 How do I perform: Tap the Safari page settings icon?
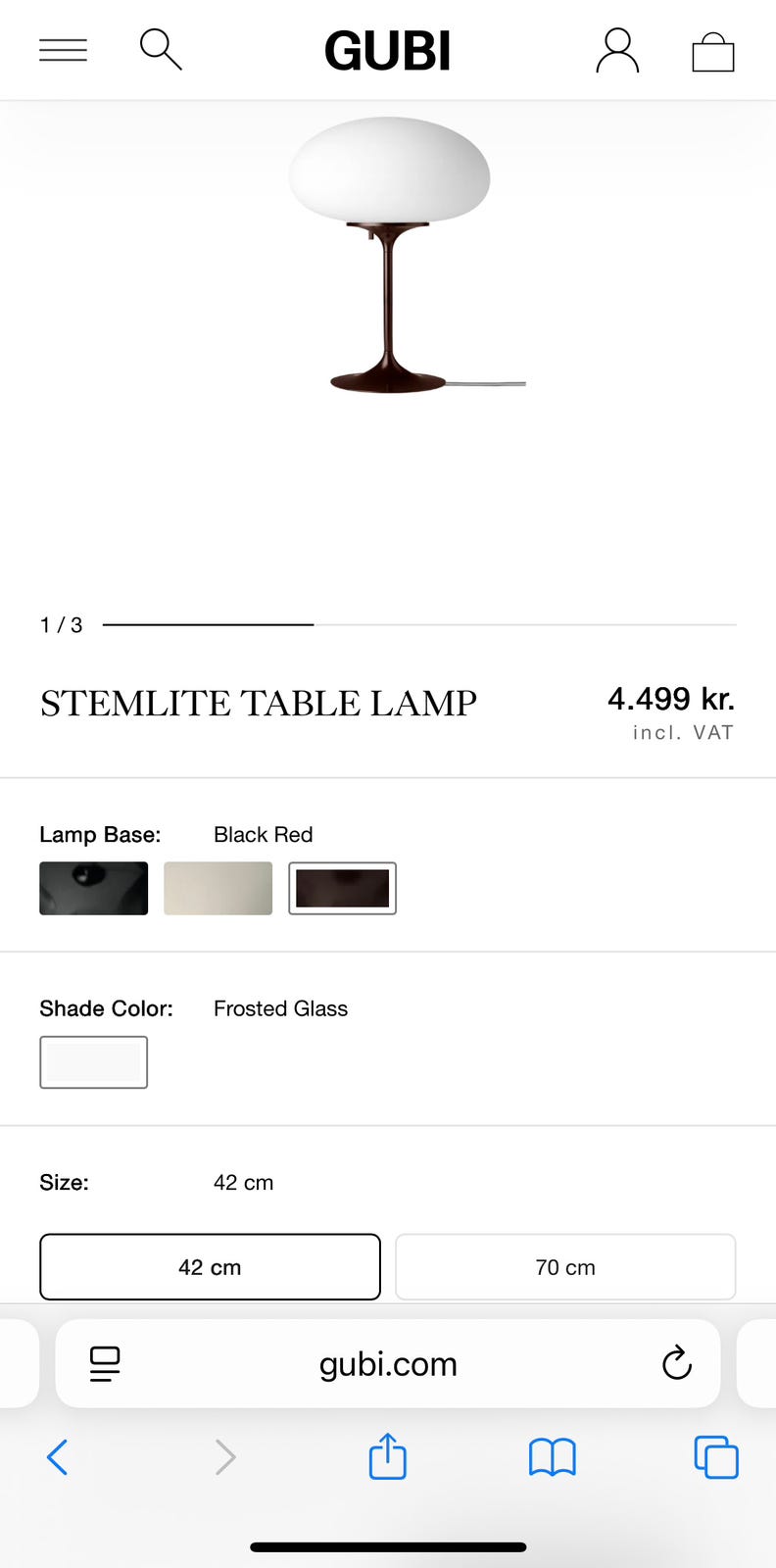tap(105, 1363)
